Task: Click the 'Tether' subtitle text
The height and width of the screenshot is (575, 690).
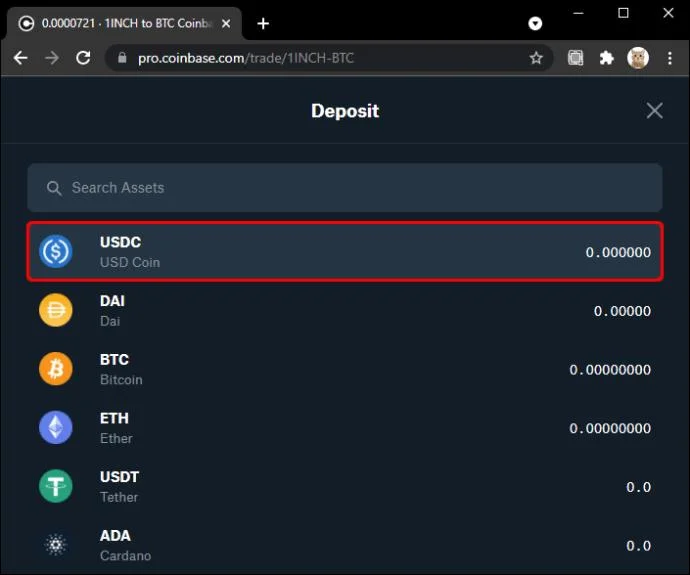Action: 119,497
